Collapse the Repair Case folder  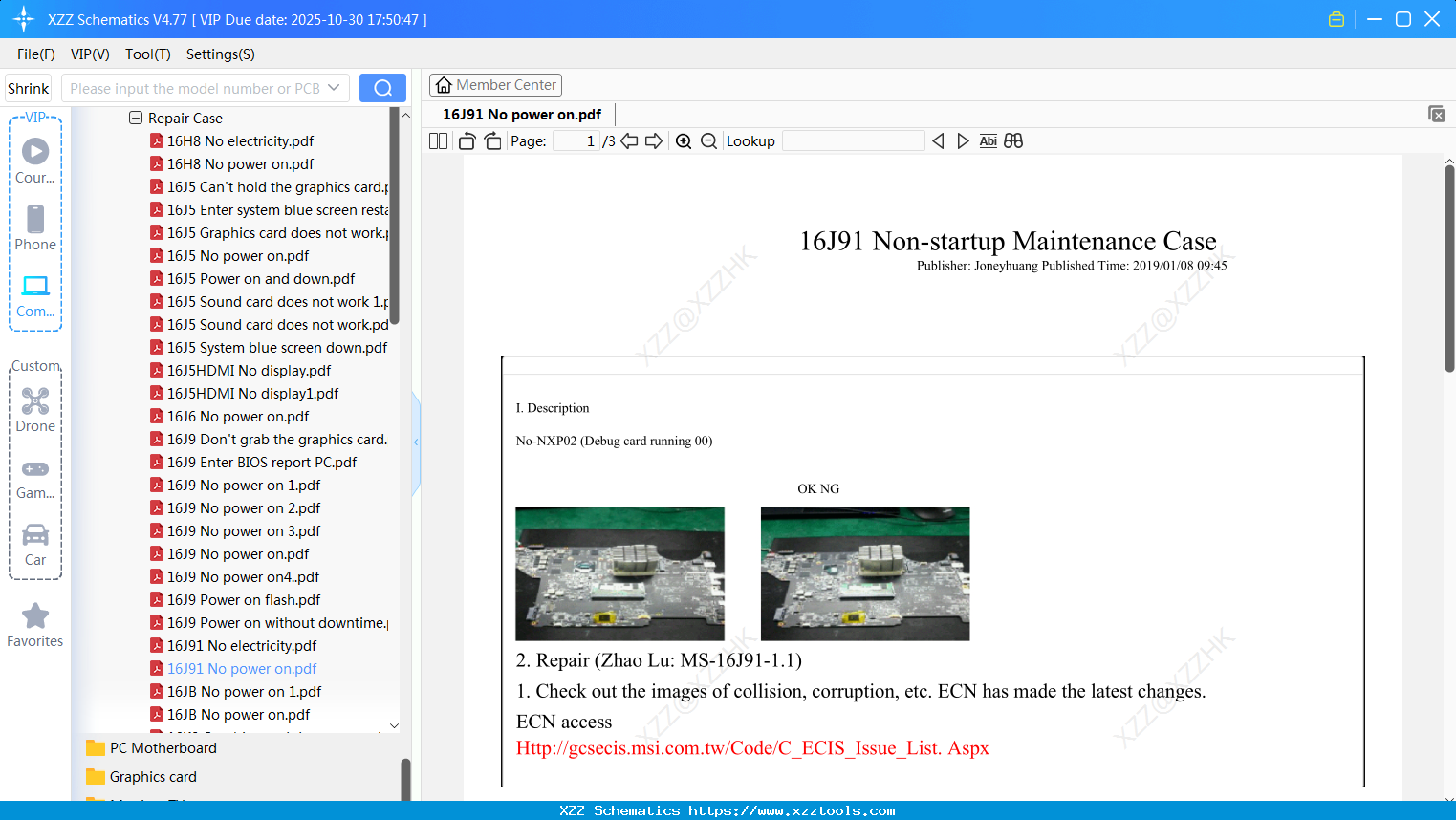(136, 118)
